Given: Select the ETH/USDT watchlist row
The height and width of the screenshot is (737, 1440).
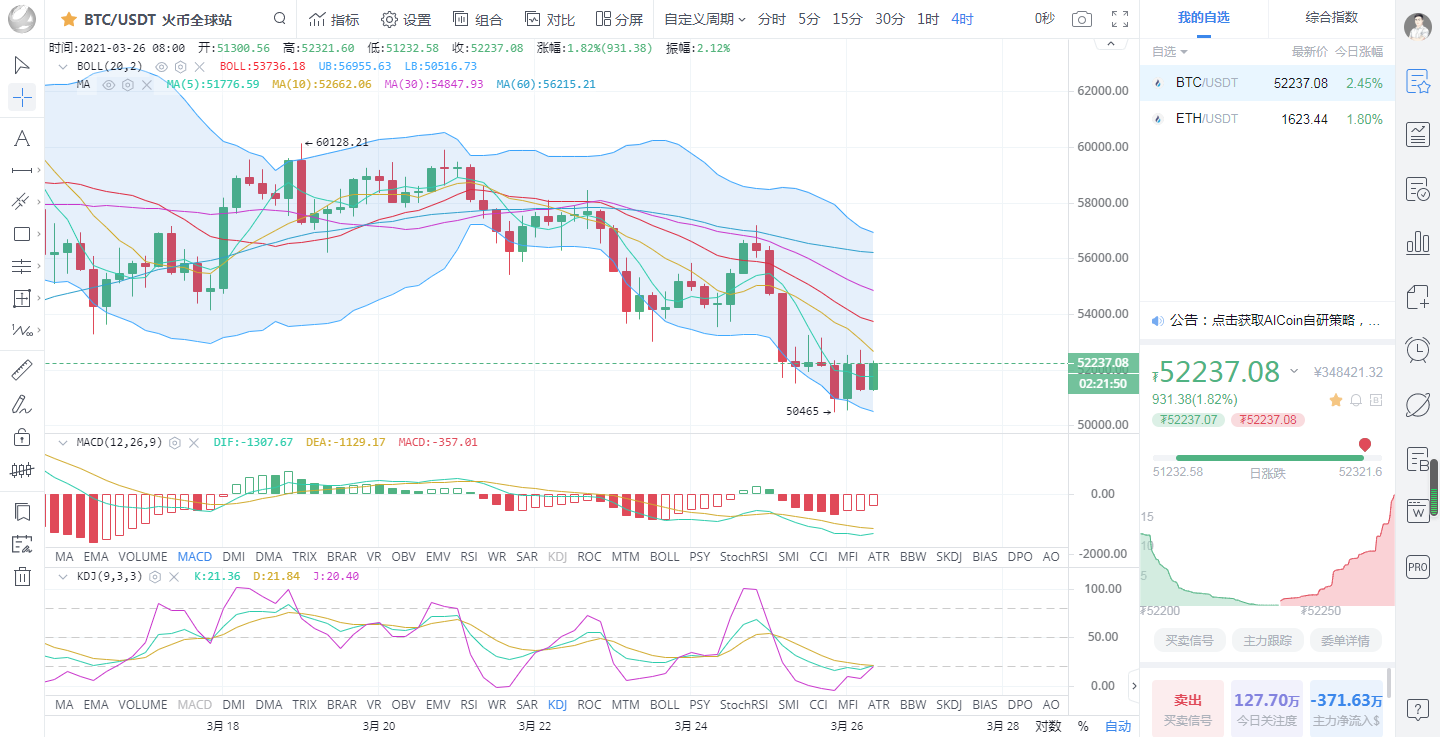Looking at the screenshot, I should pos(1267,119).
